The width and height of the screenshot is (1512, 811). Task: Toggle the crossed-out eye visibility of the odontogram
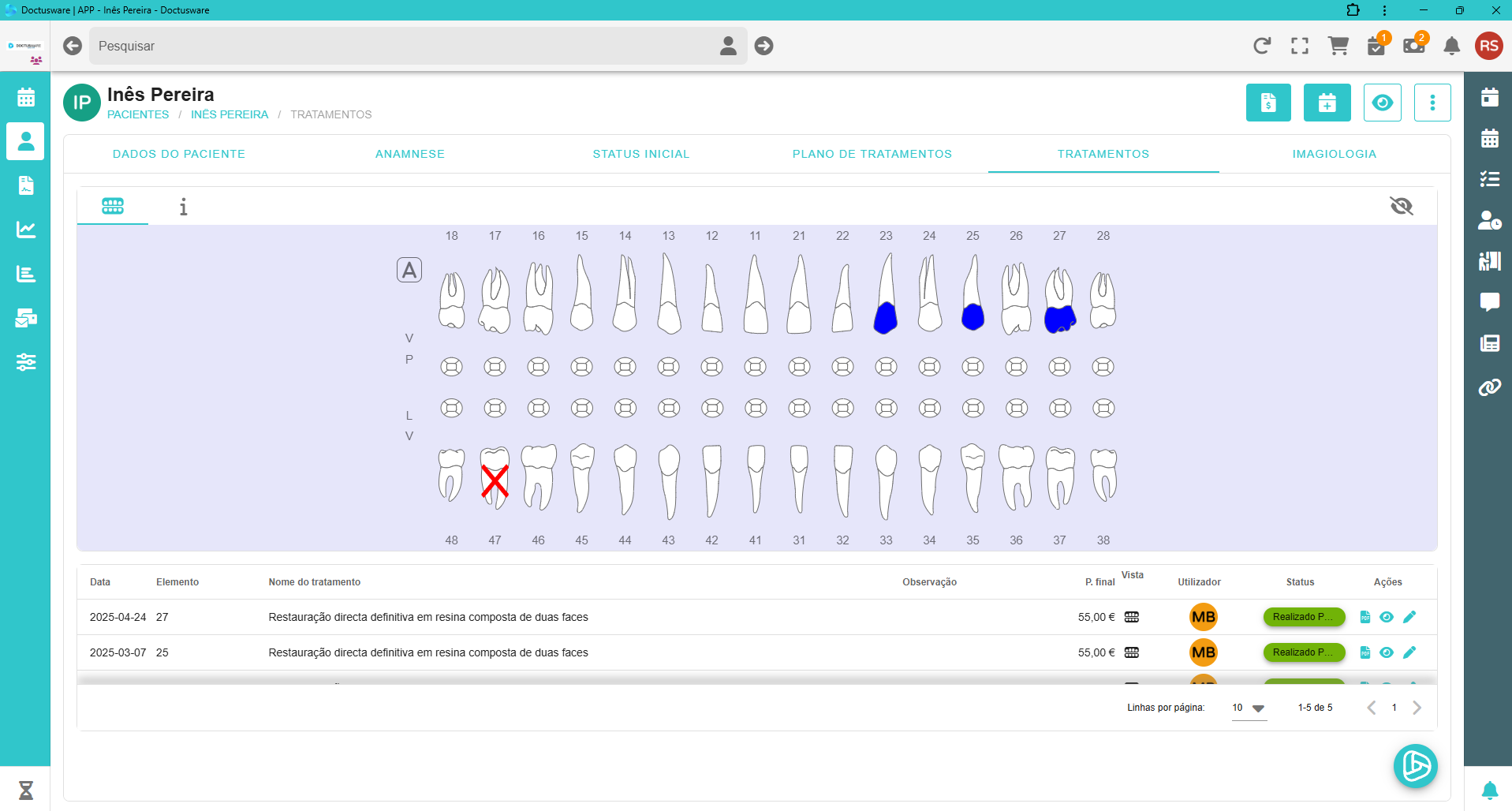pyautogui.click(x=1401, y=206)
